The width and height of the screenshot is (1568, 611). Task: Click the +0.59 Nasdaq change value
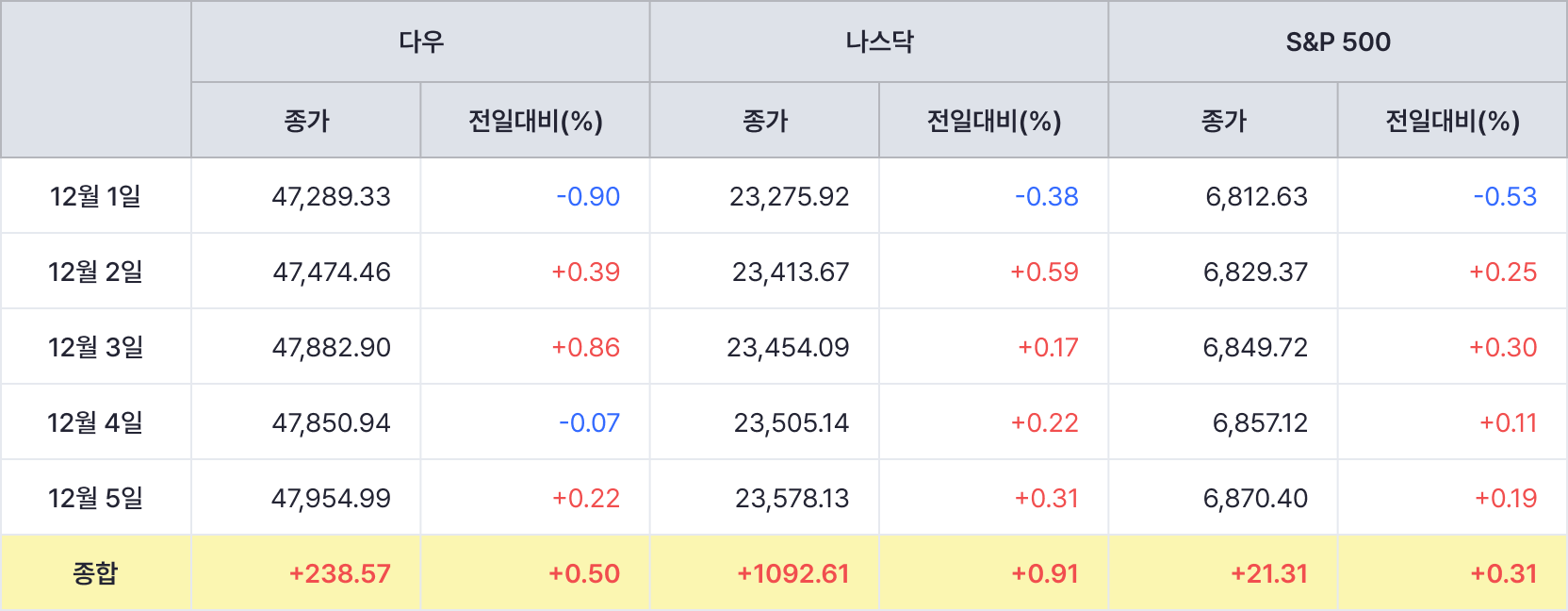point(1044,272)
